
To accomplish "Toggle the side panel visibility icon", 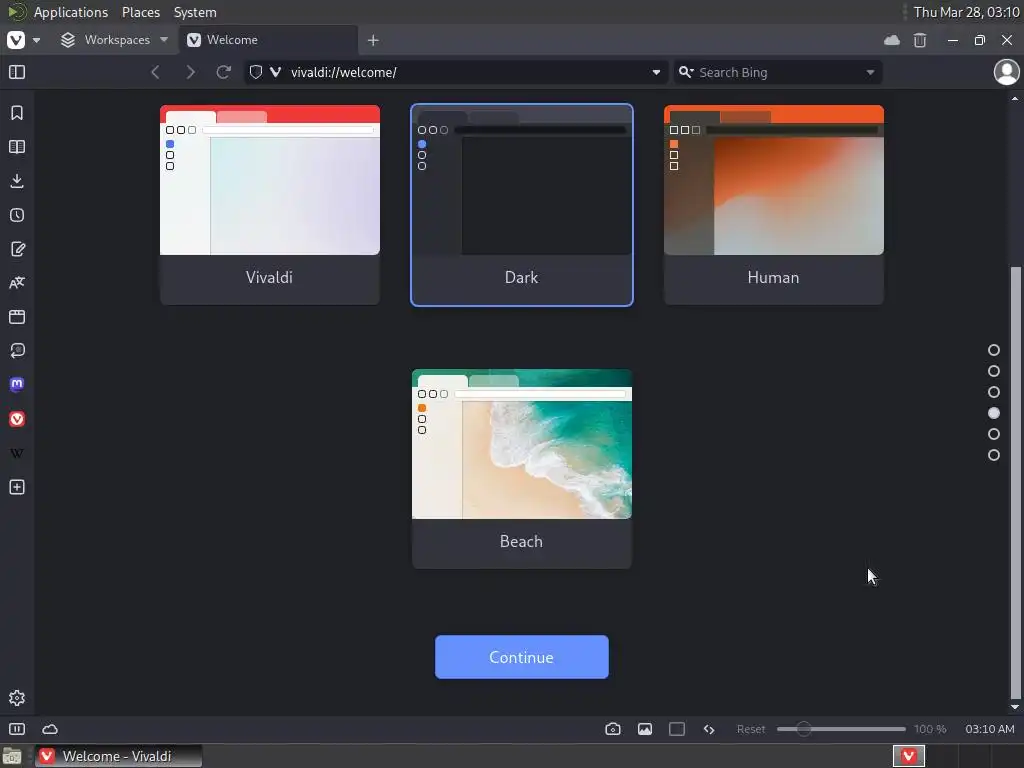I will click(17, 72).
